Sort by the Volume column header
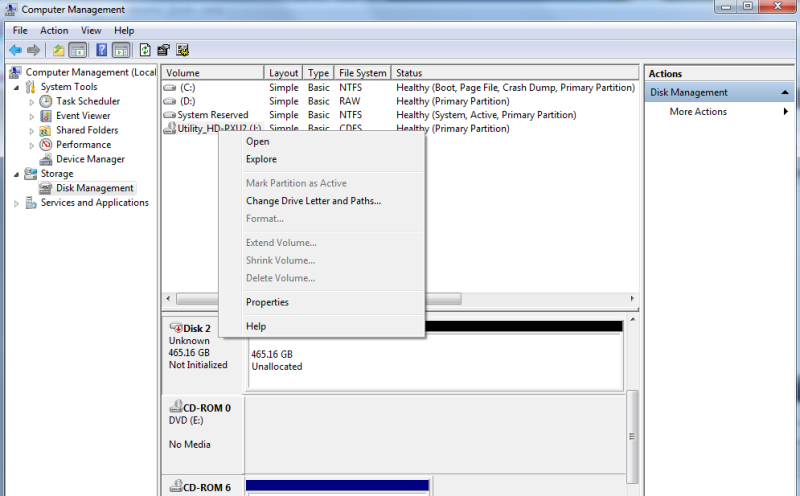The image size is (800, 496). 213,73
